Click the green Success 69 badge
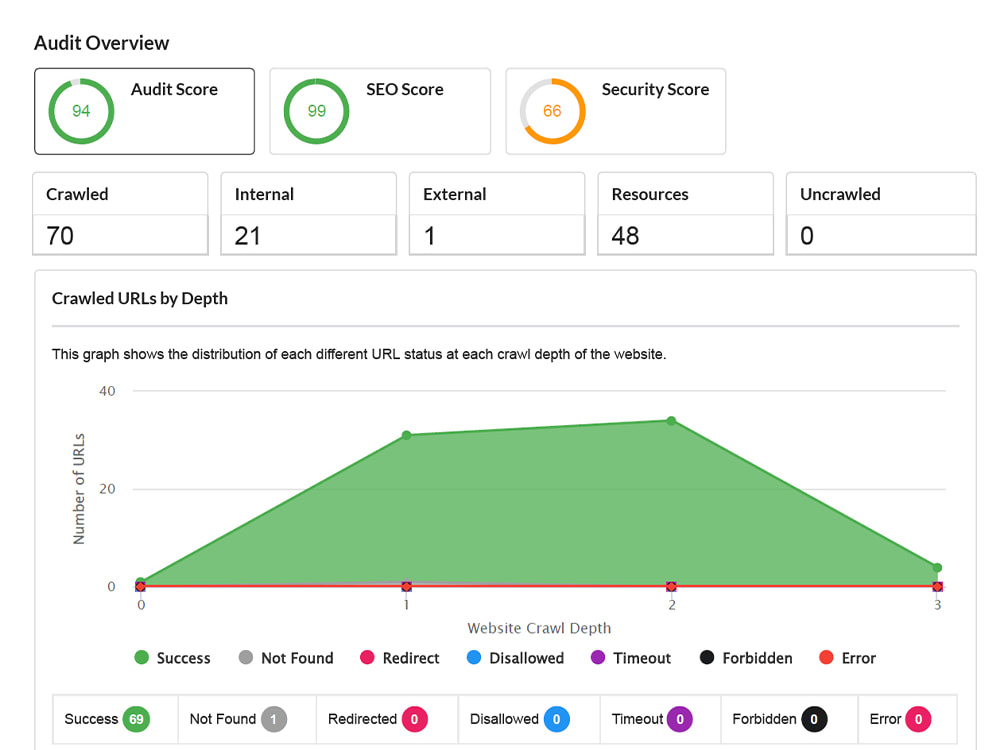Screen dimensions: 1000x750 136,719
